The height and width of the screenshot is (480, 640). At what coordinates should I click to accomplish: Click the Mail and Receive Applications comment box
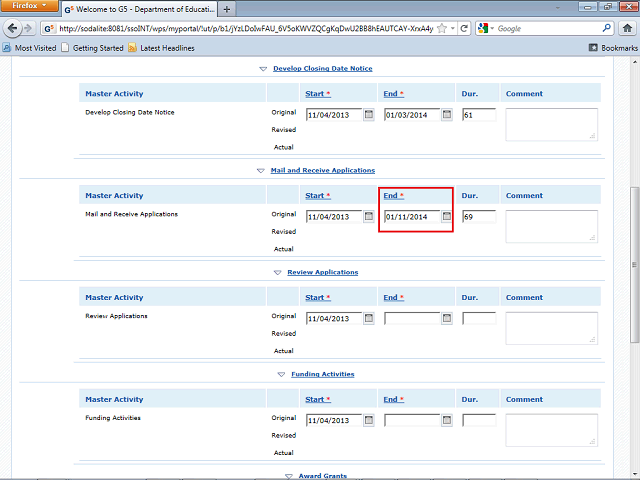[551, 227]
